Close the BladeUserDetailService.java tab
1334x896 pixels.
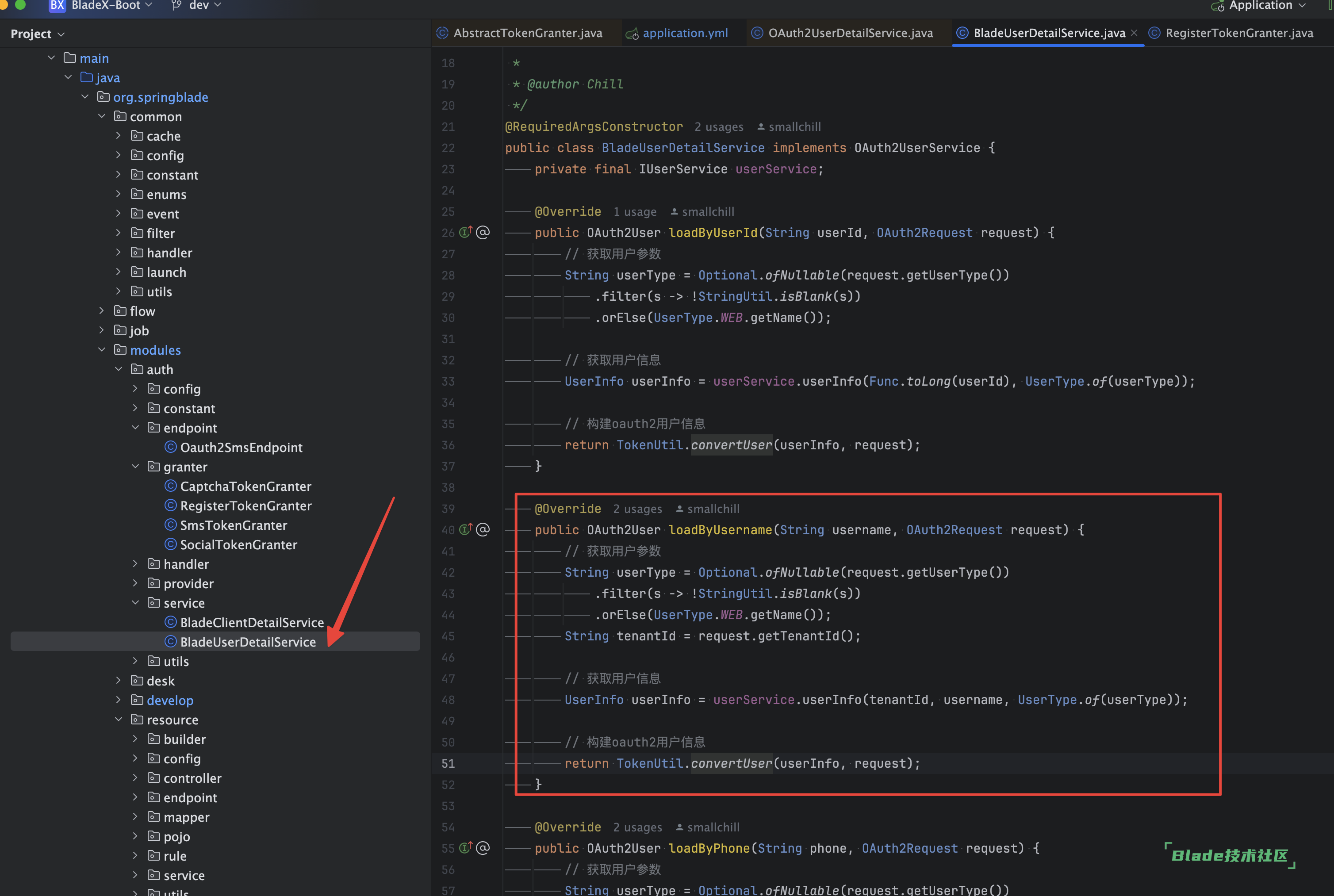[1134, 33]
